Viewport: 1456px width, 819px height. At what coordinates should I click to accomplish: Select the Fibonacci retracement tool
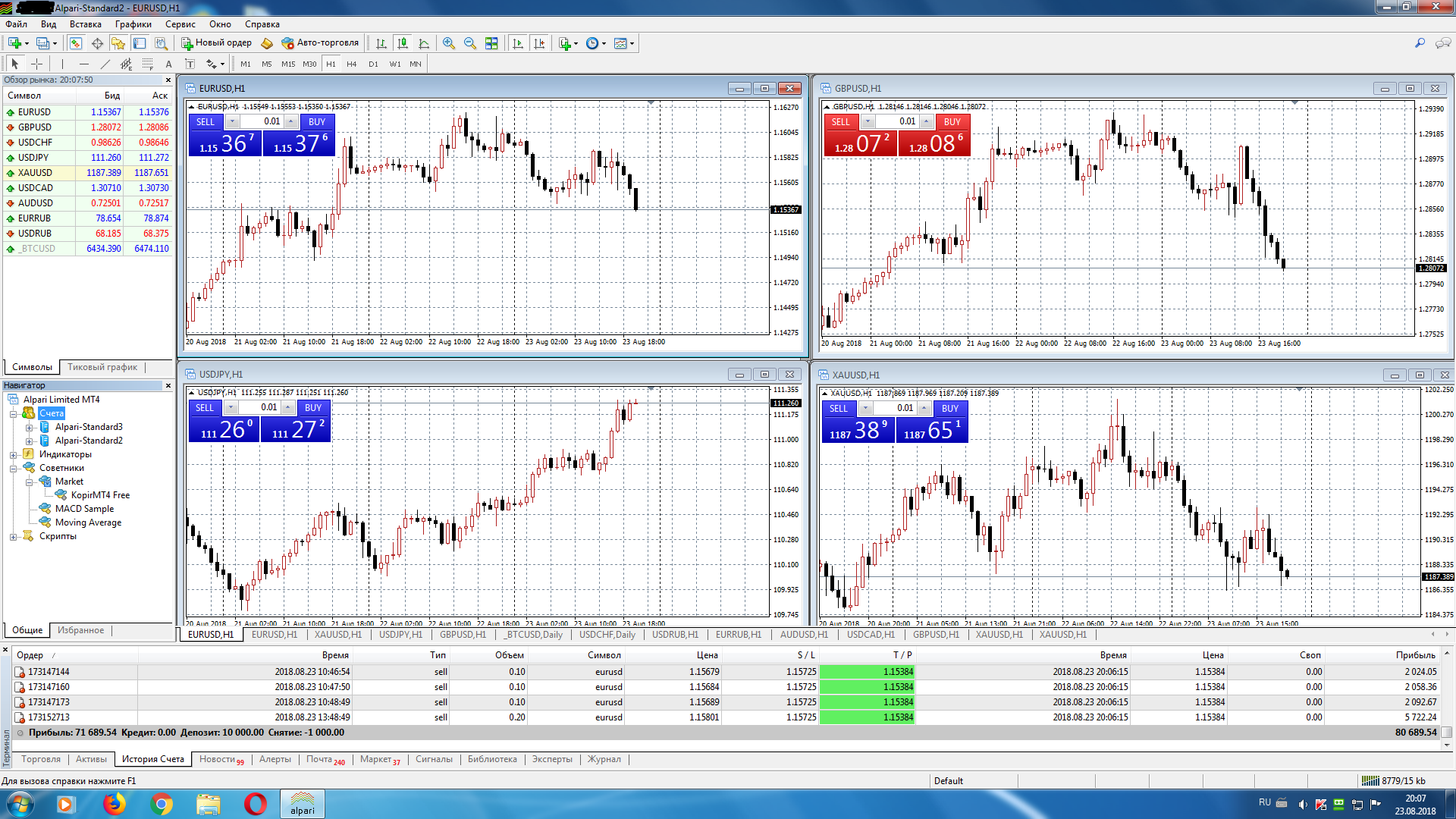click(148, 64)
